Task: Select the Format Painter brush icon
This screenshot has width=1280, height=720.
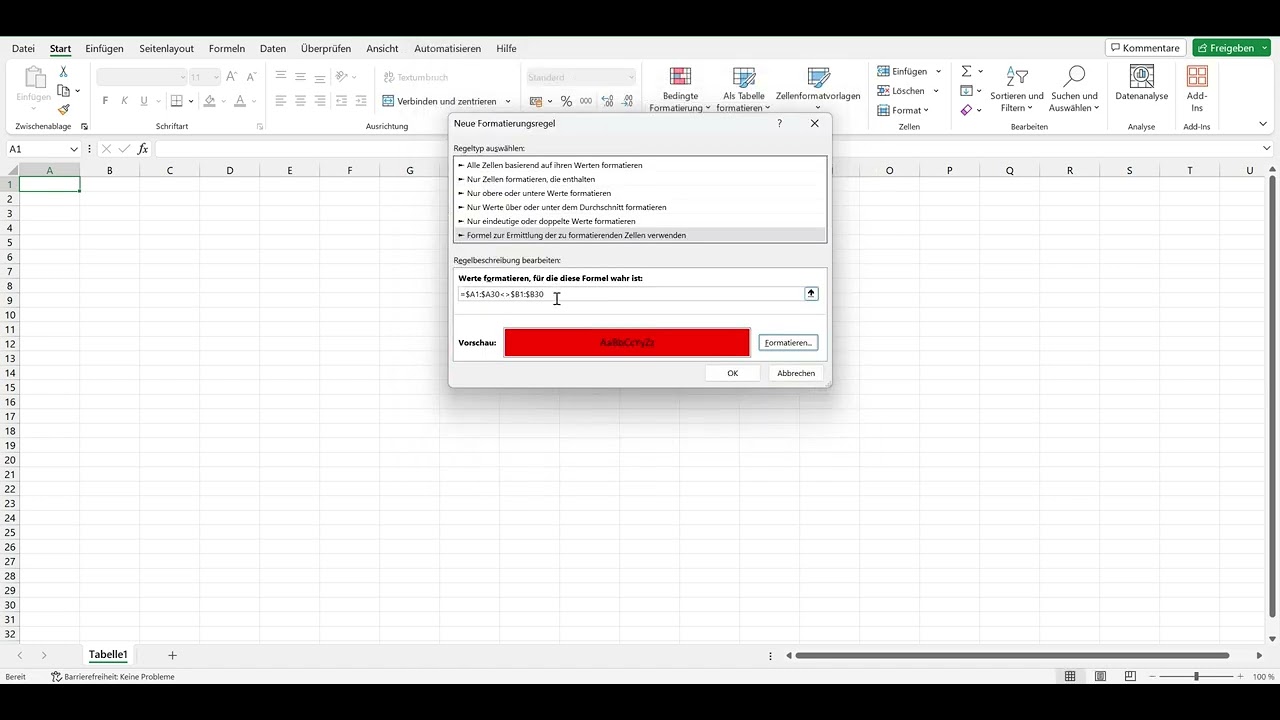Action: (x=63, y=110)
